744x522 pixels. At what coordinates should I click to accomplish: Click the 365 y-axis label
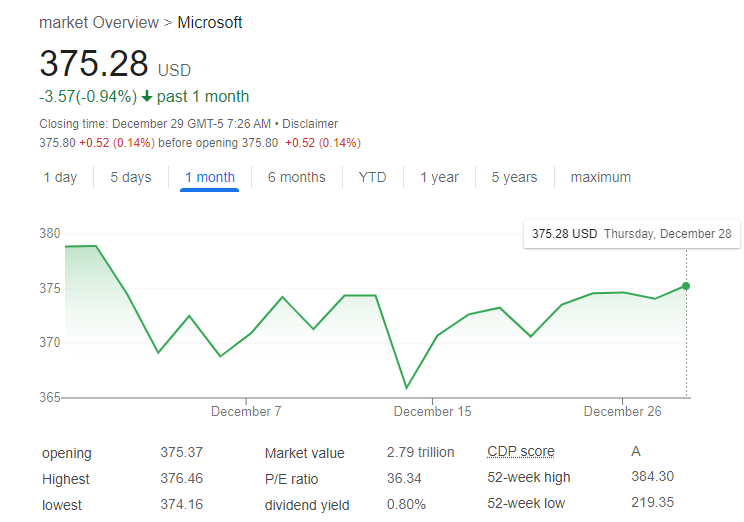(50, 397)
